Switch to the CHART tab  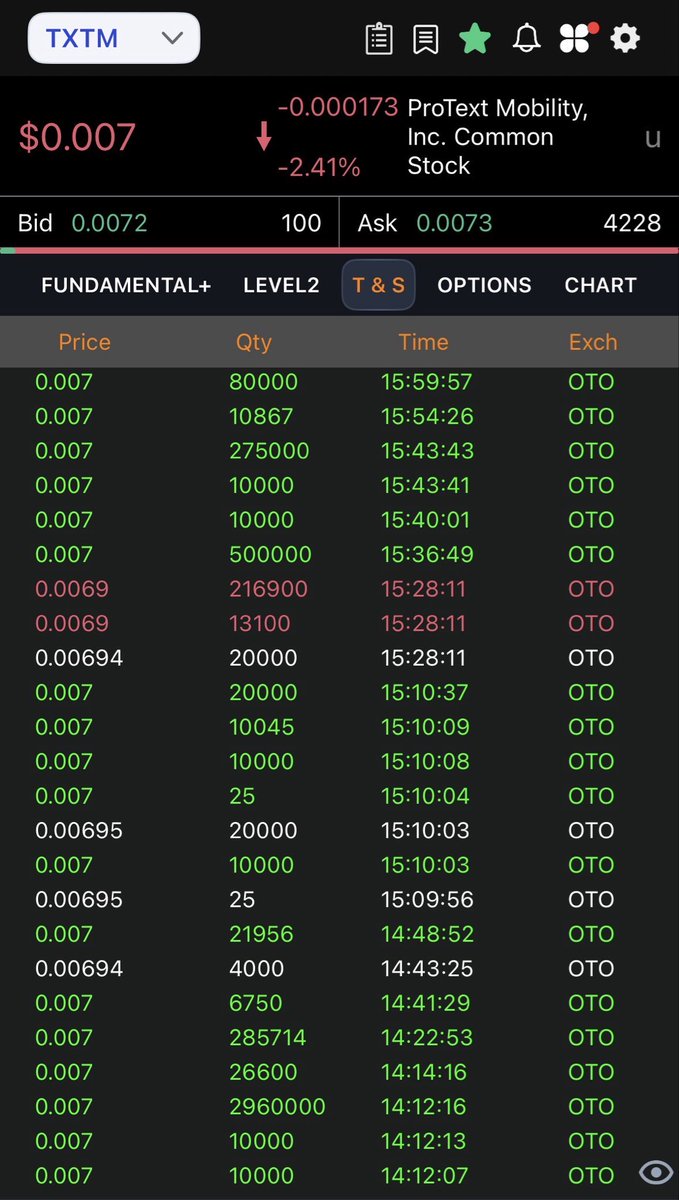tap(600, 285)
